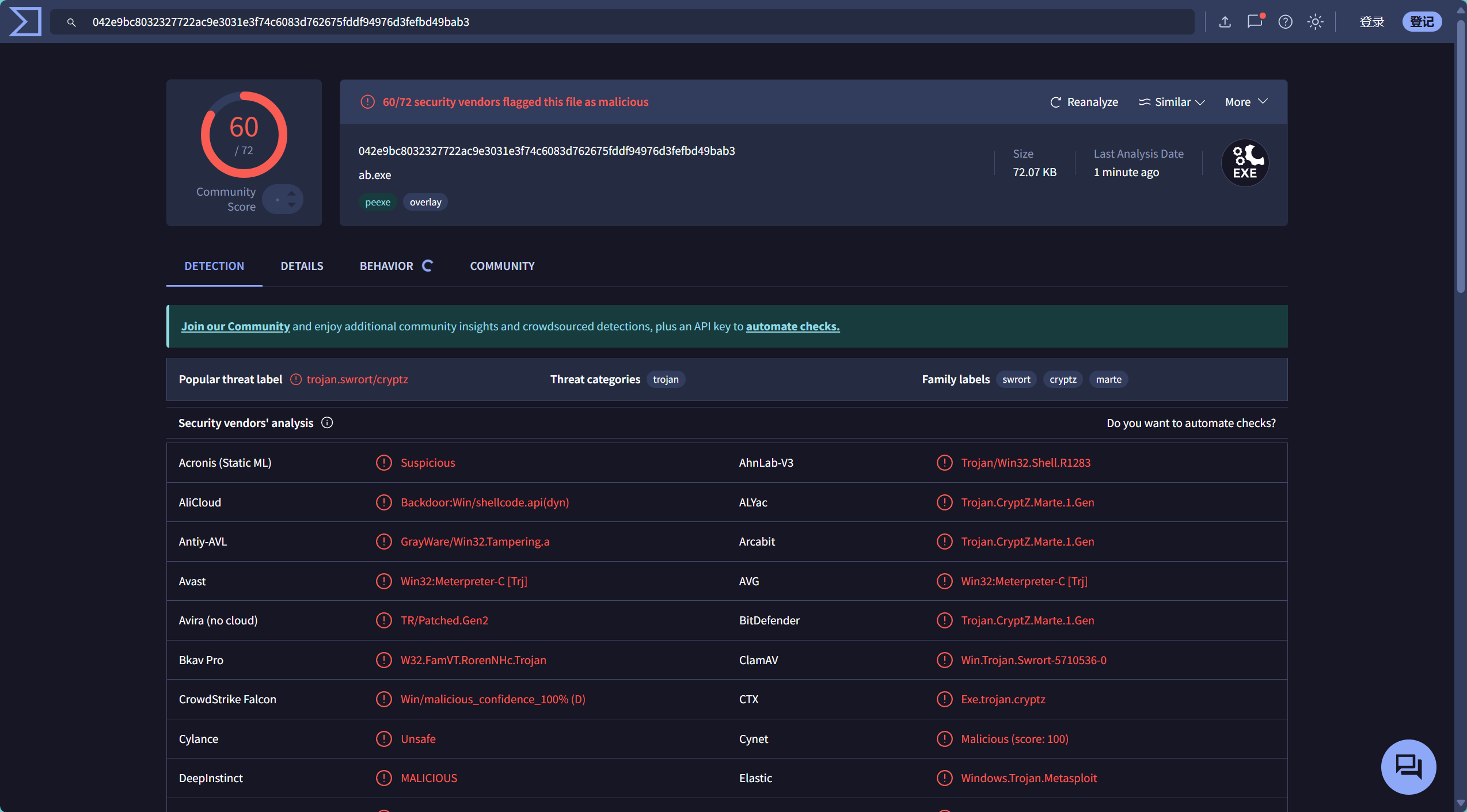Click the file hash text in summary
The width and height of the screenshot is (1467, 812).
pyautogui.click(x=546, y=151)
